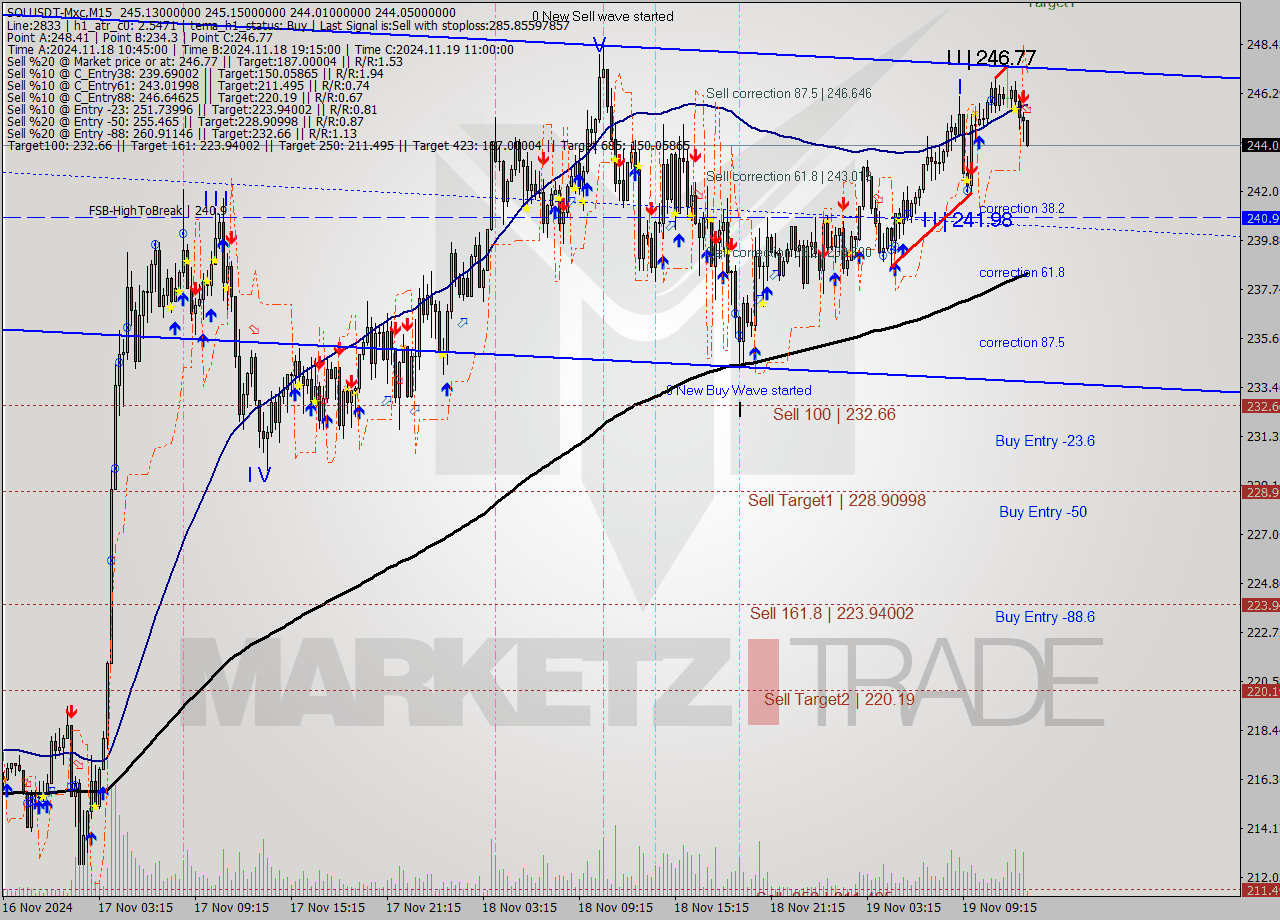Click '17 Nov 09:15' on time axis

tap(231, 908)
